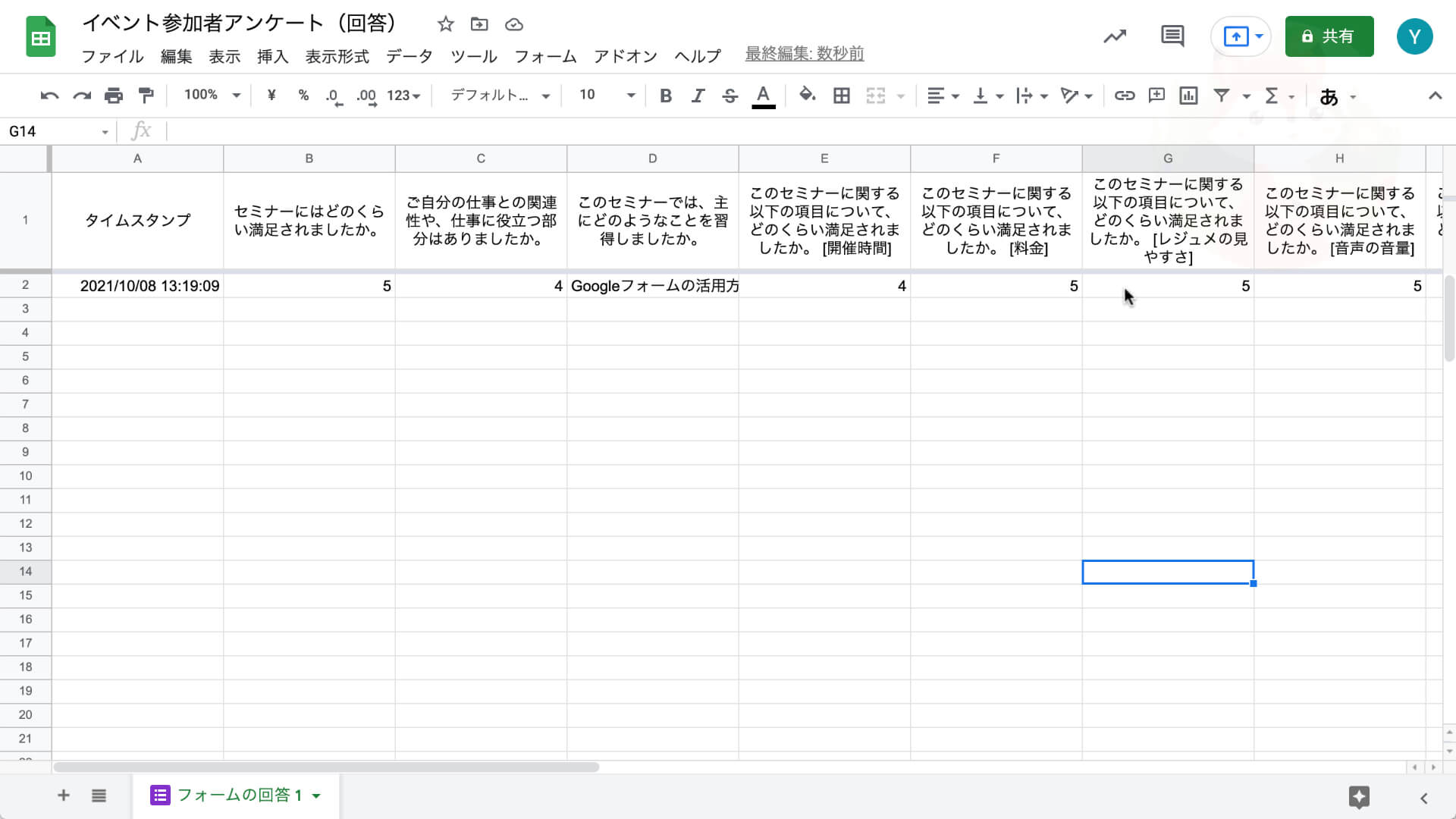Open the font size dropdown
This screenshot has height=819, width=1456.
coord(607,95)
